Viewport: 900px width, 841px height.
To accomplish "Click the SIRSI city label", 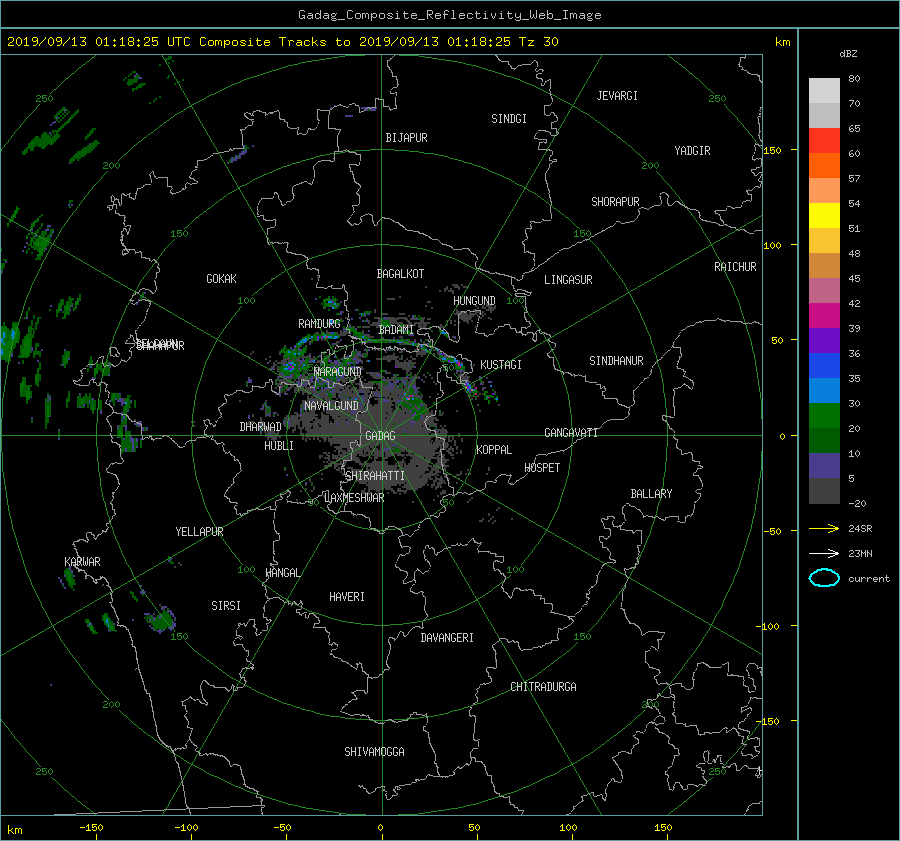I will pos(226,606).
